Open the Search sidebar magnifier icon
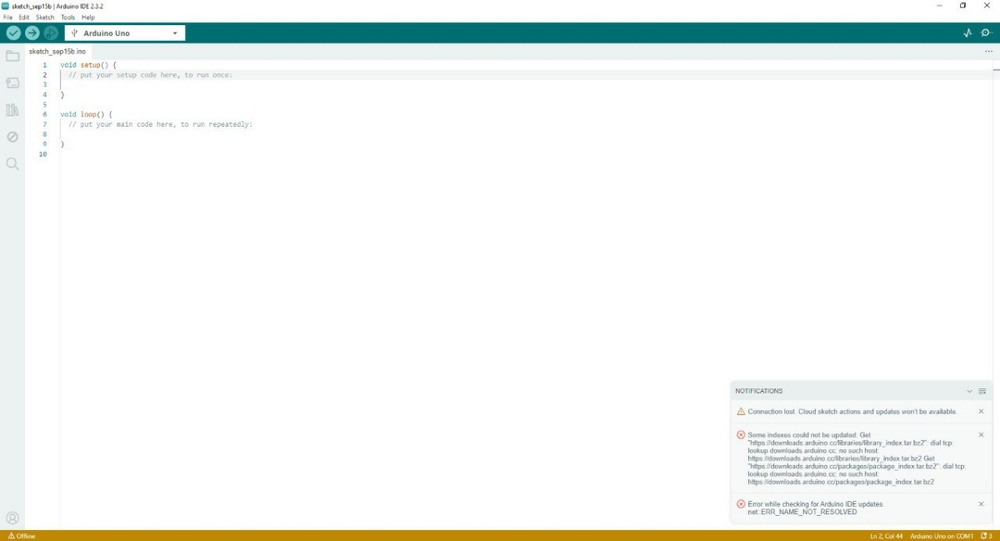The image size is (1000, 541). pos(12,164)
